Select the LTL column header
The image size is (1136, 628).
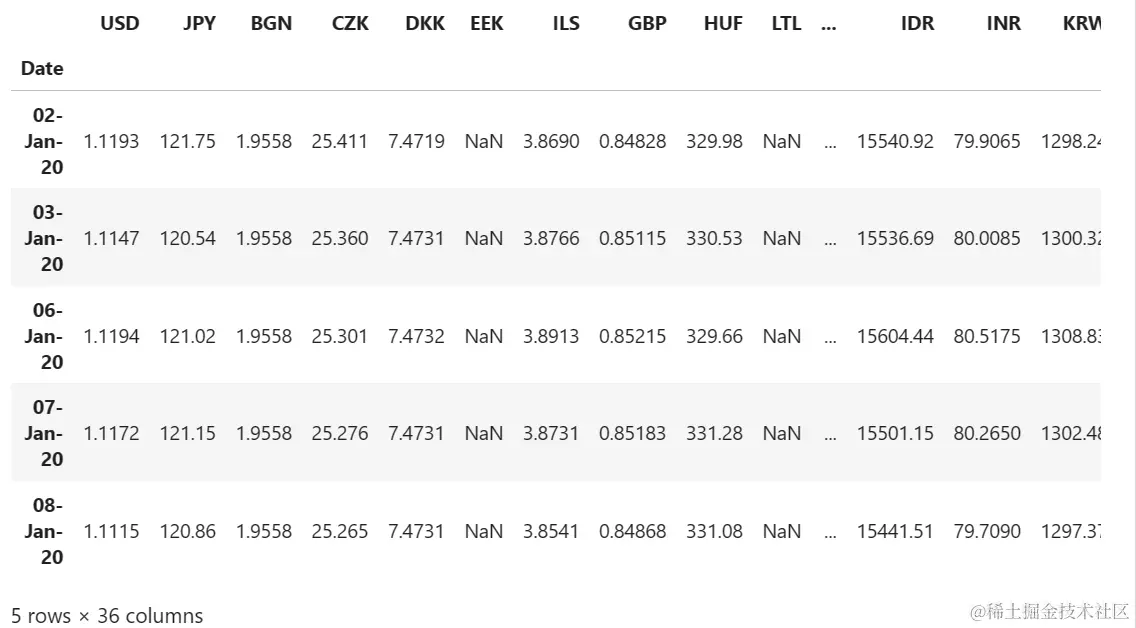pos(786,23)
